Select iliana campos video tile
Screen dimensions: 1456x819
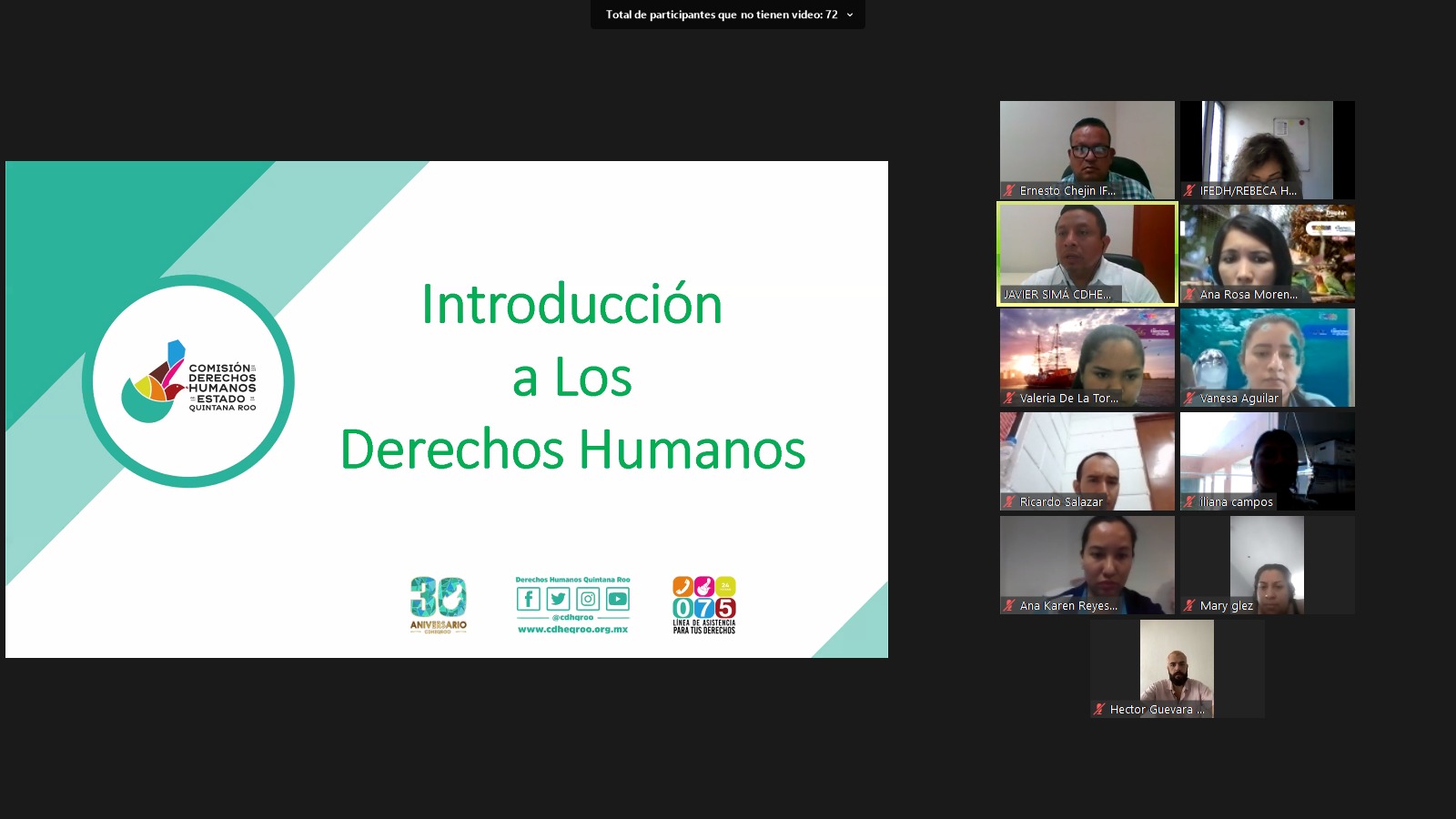click(1267, 460)
